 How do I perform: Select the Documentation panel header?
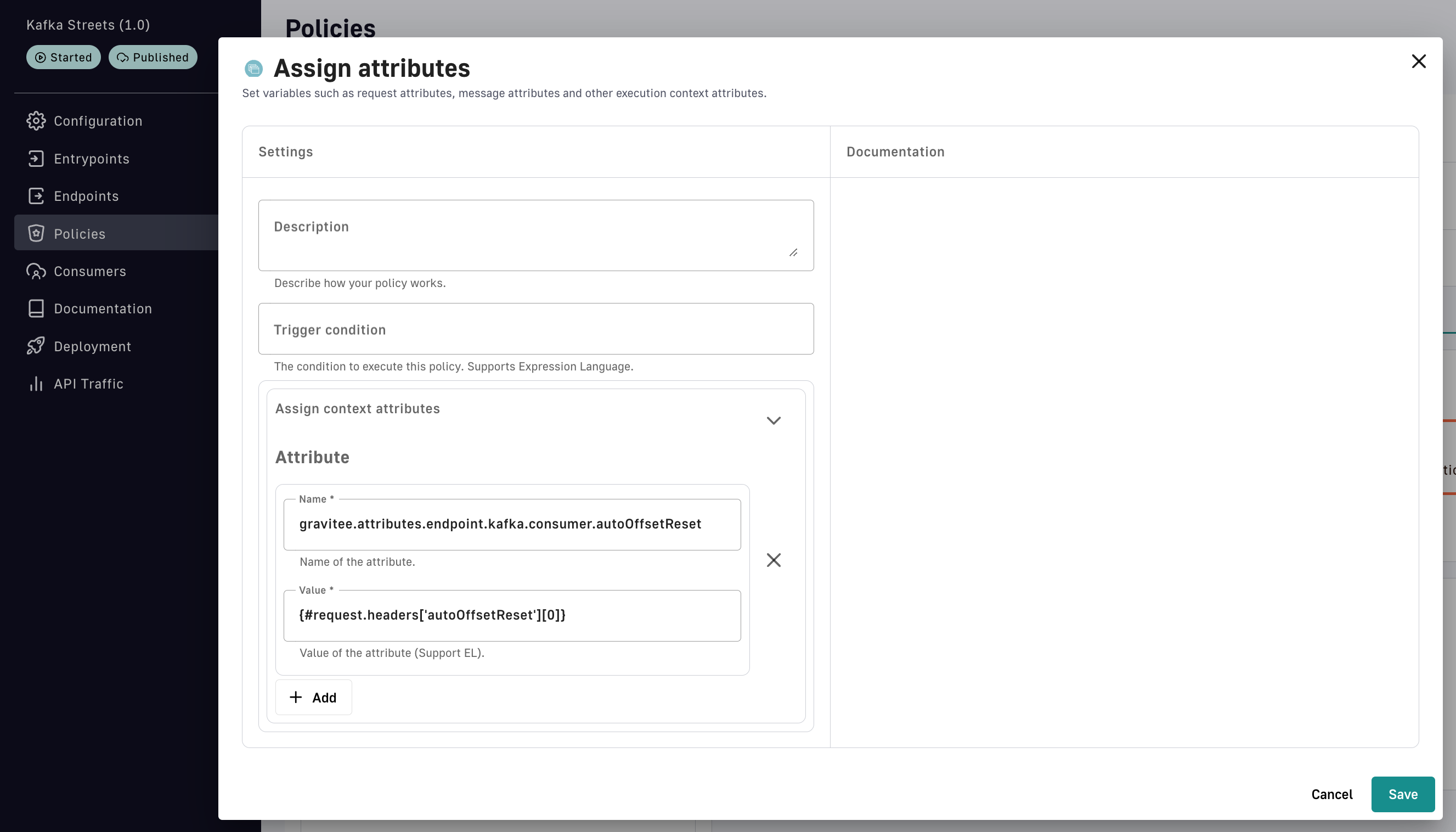895,151
